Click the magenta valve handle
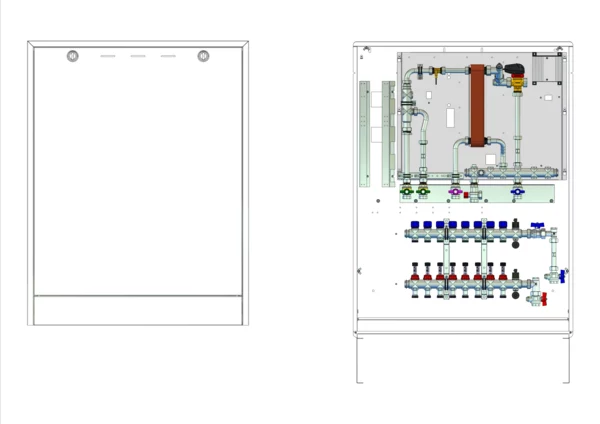 tap(456, 190)
